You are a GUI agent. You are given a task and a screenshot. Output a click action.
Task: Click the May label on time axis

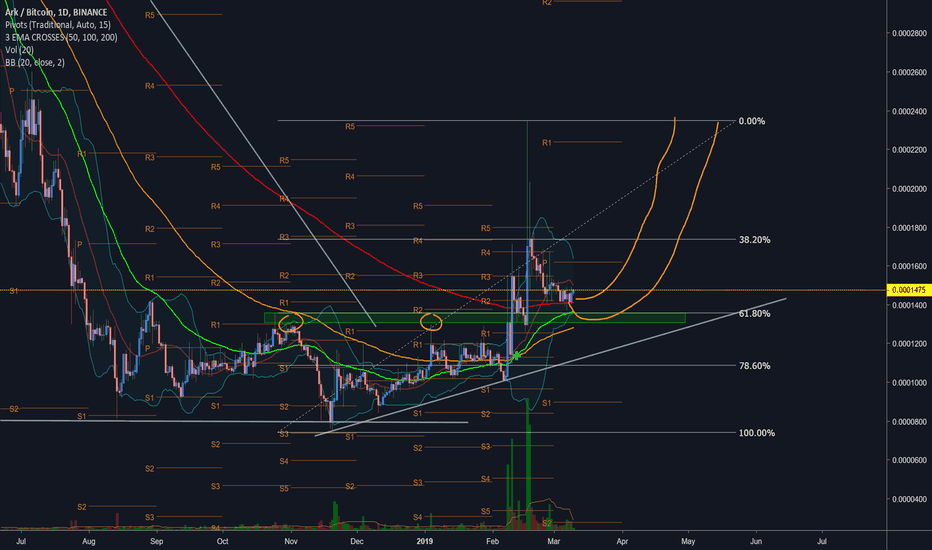688,541
